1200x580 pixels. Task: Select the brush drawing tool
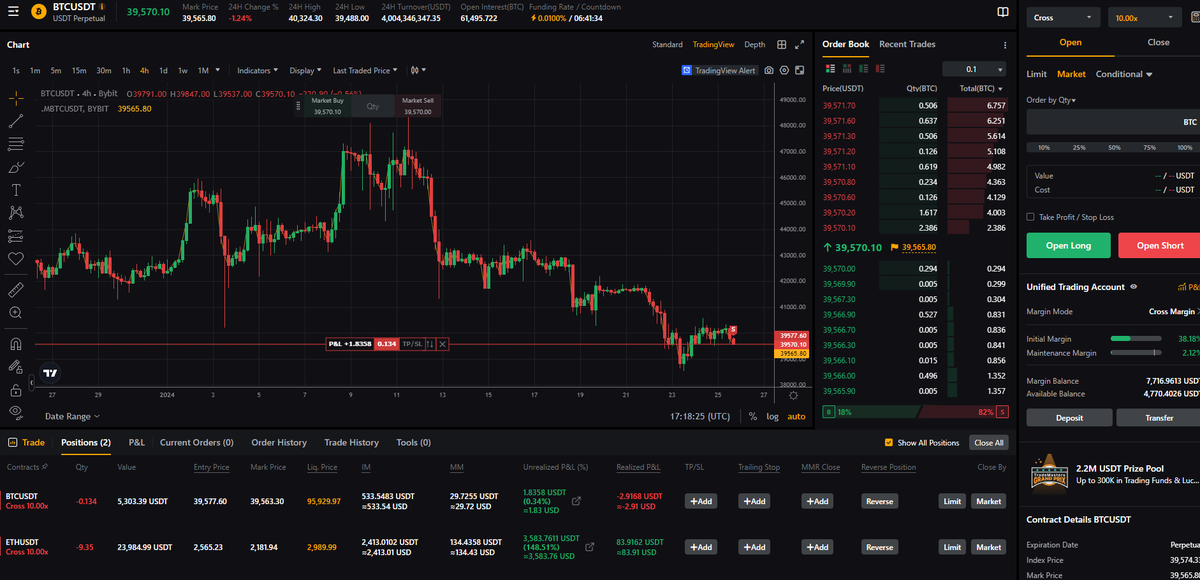point(16,167)
